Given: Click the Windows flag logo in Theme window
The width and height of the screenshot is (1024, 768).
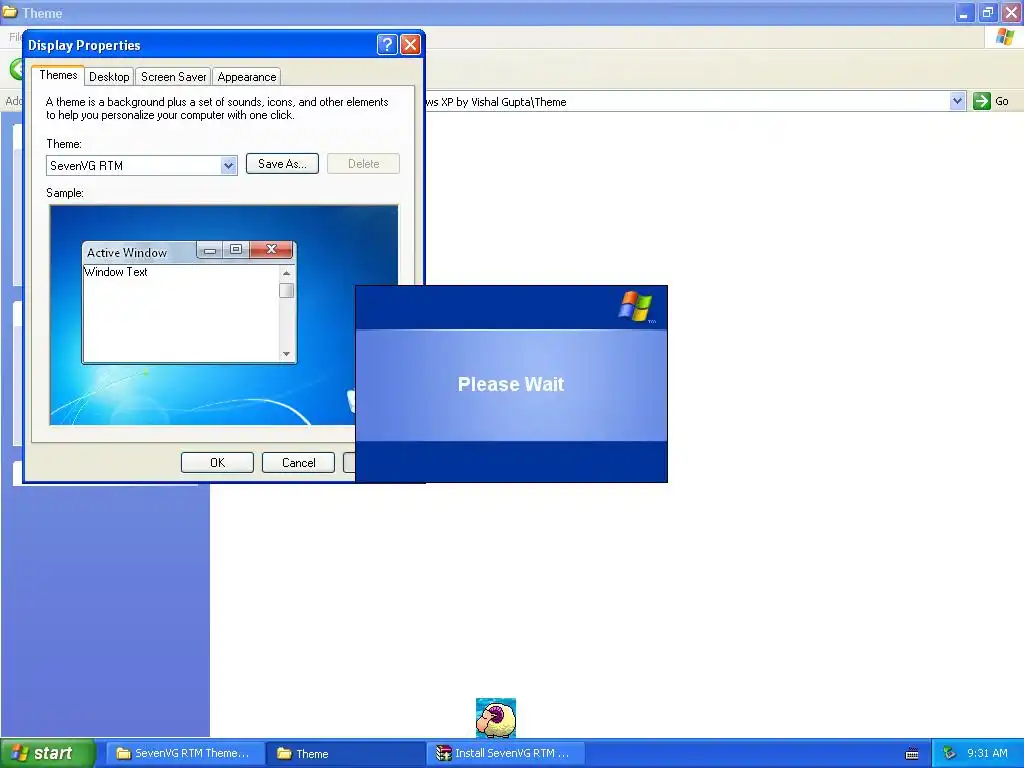Looking at the screenshot, I should (x=1004, y=37).
